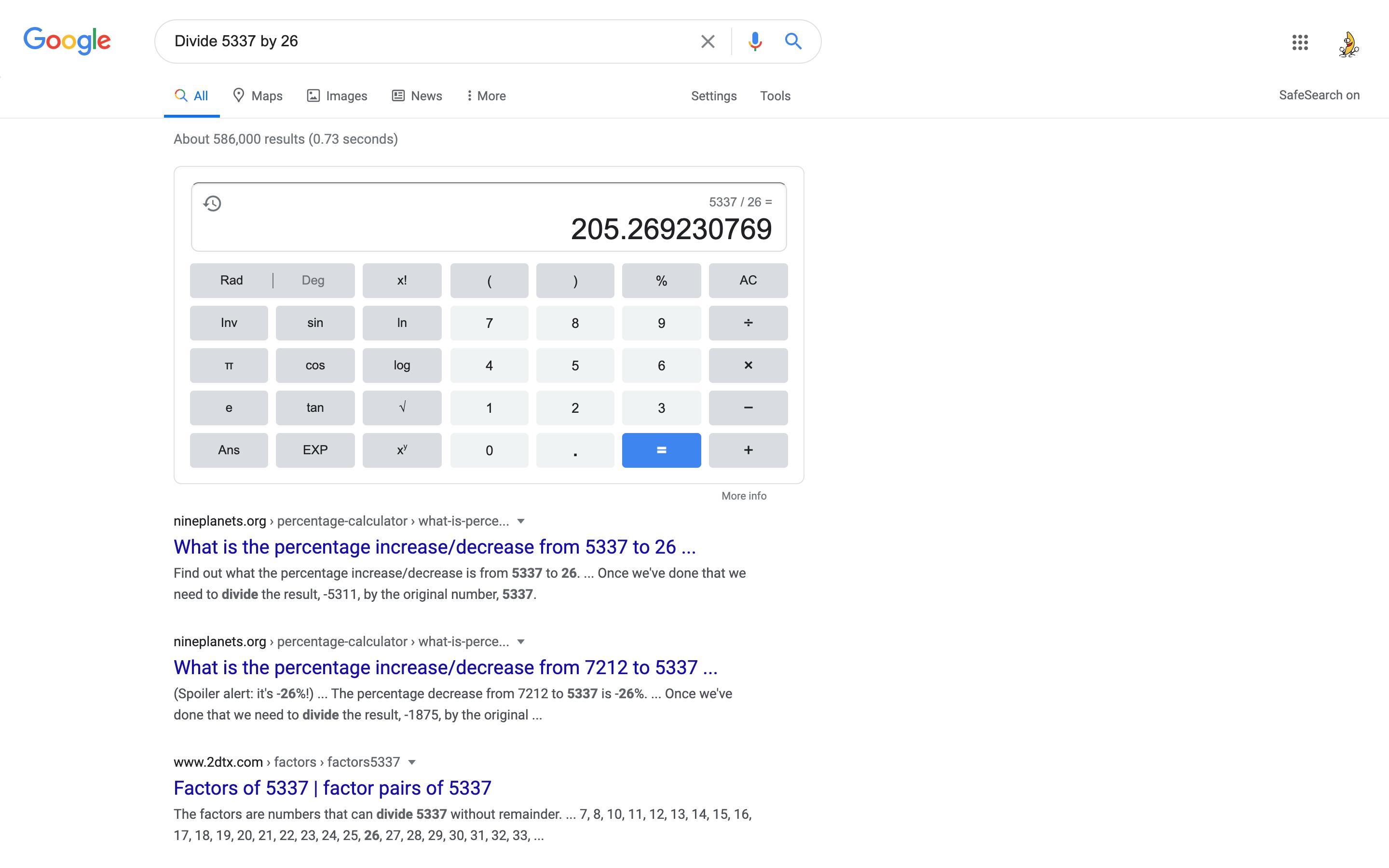Image resolution: width=1389 pixels, height=868 pixels.
Task: Open the calculator history icon
Action: [x=212, y=203]
